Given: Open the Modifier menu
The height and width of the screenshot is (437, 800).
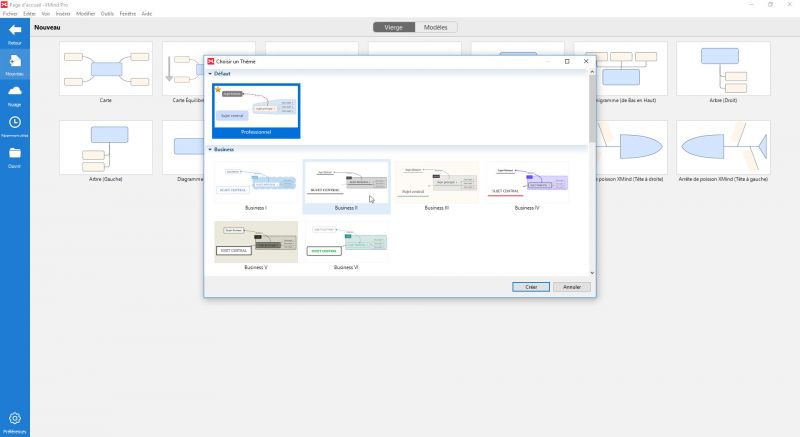Looking at the screenshot, I should click(x=86, y=14).
